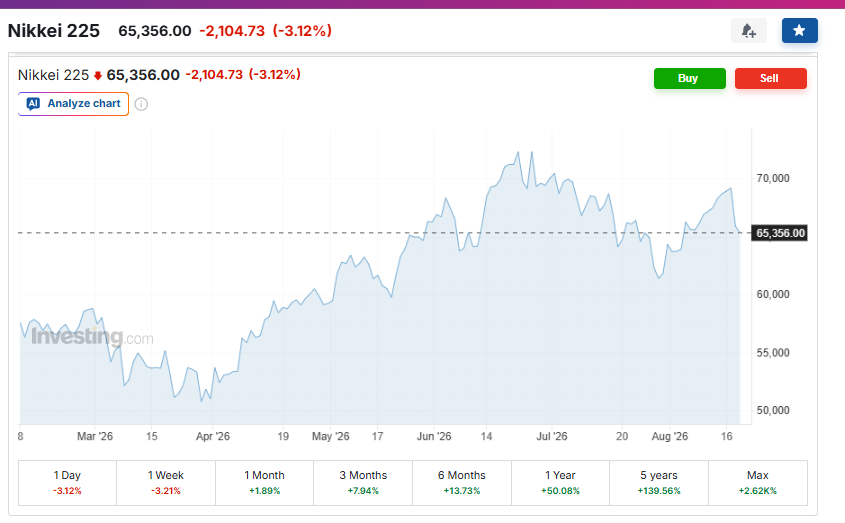The height and width of the screenshot is (523, 845).
Task: Click the Jun '26 x-axis label
Action: tap(434, 436)
